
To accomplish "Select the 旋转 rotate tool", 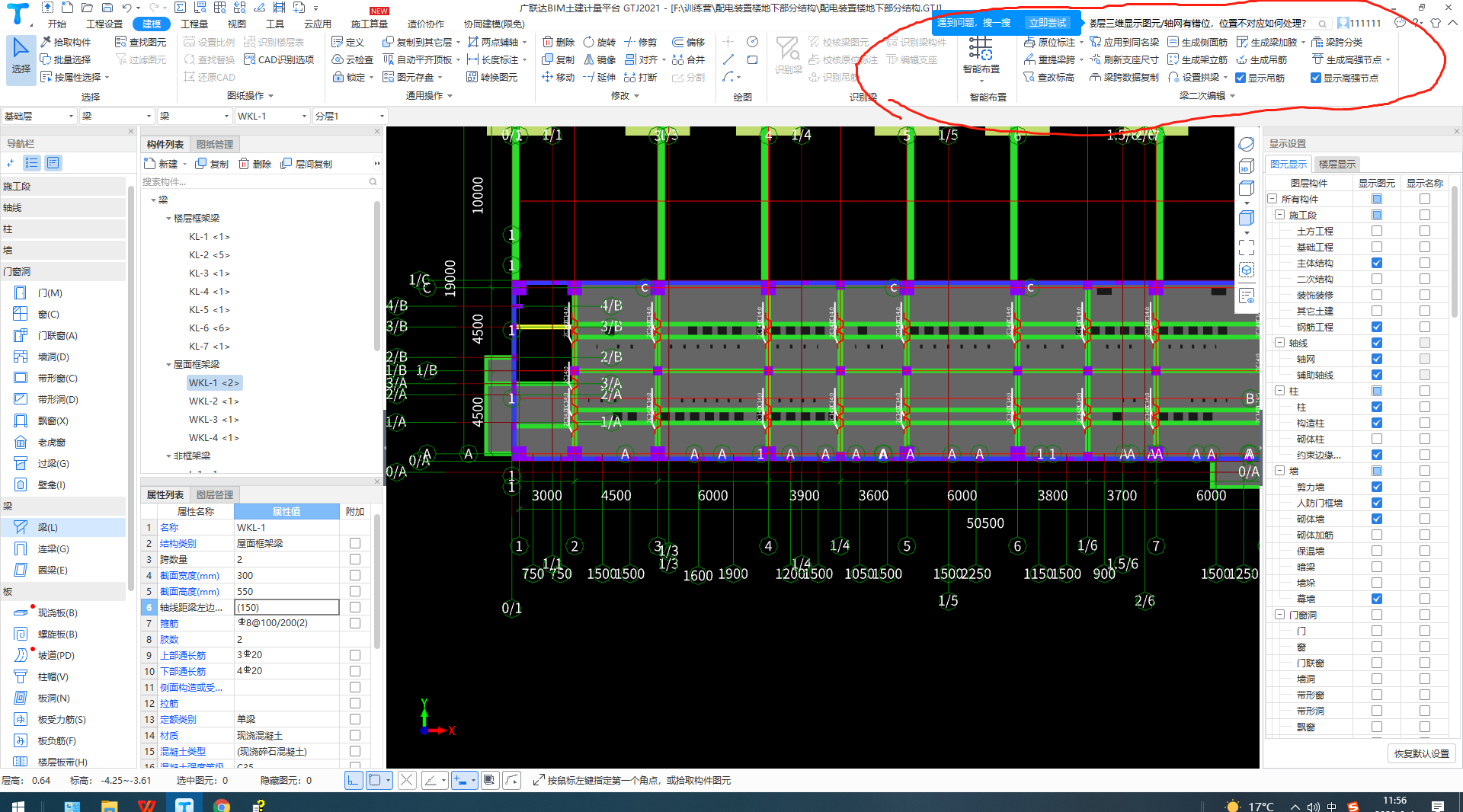I will [x=600, y=42].
